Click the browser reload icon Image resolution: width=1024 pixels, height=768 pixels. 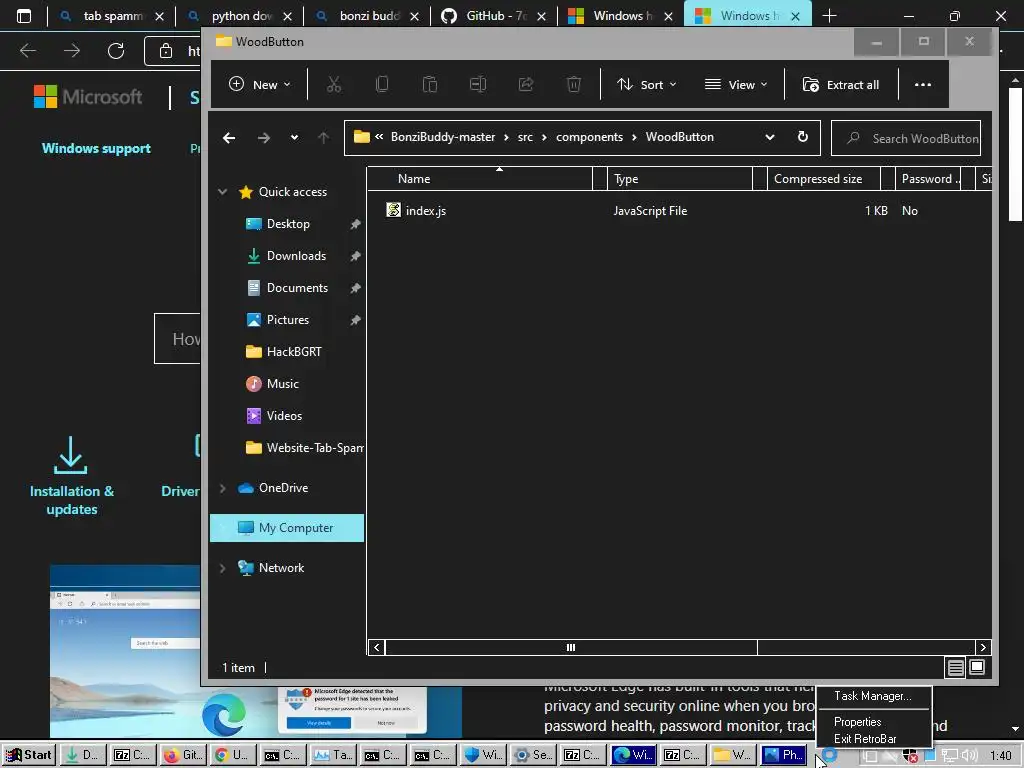point(116,50)
